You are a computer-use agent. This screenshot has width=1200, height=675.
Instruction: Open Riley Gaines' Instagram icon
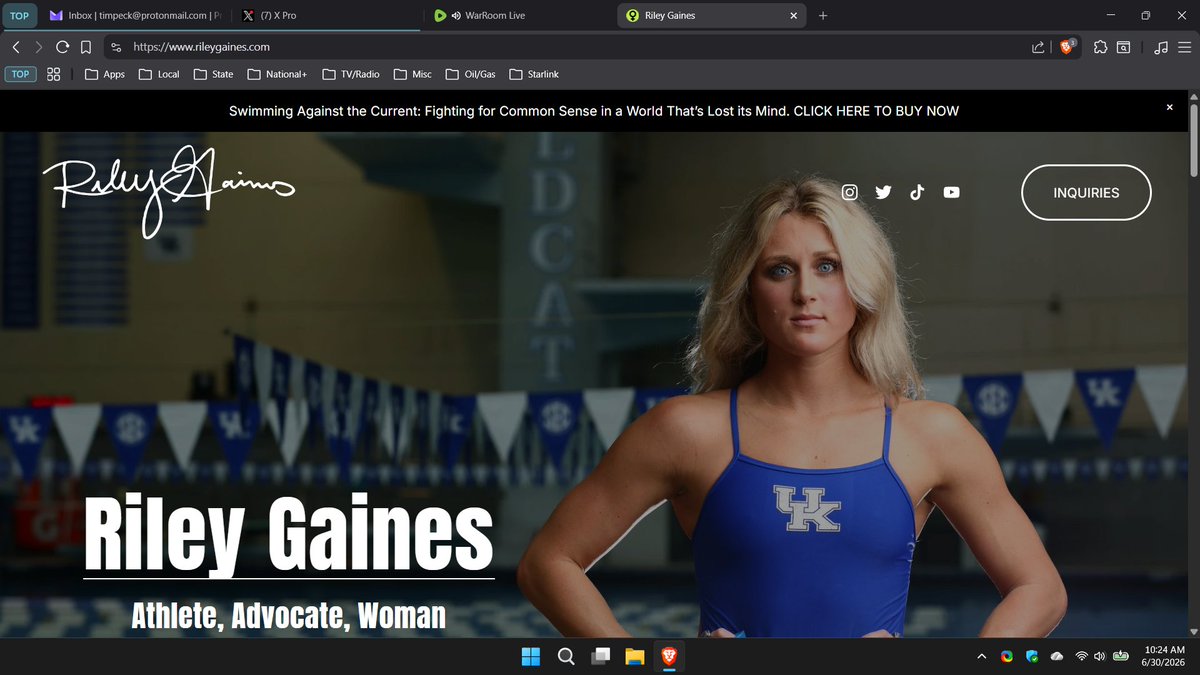(850, 192)
